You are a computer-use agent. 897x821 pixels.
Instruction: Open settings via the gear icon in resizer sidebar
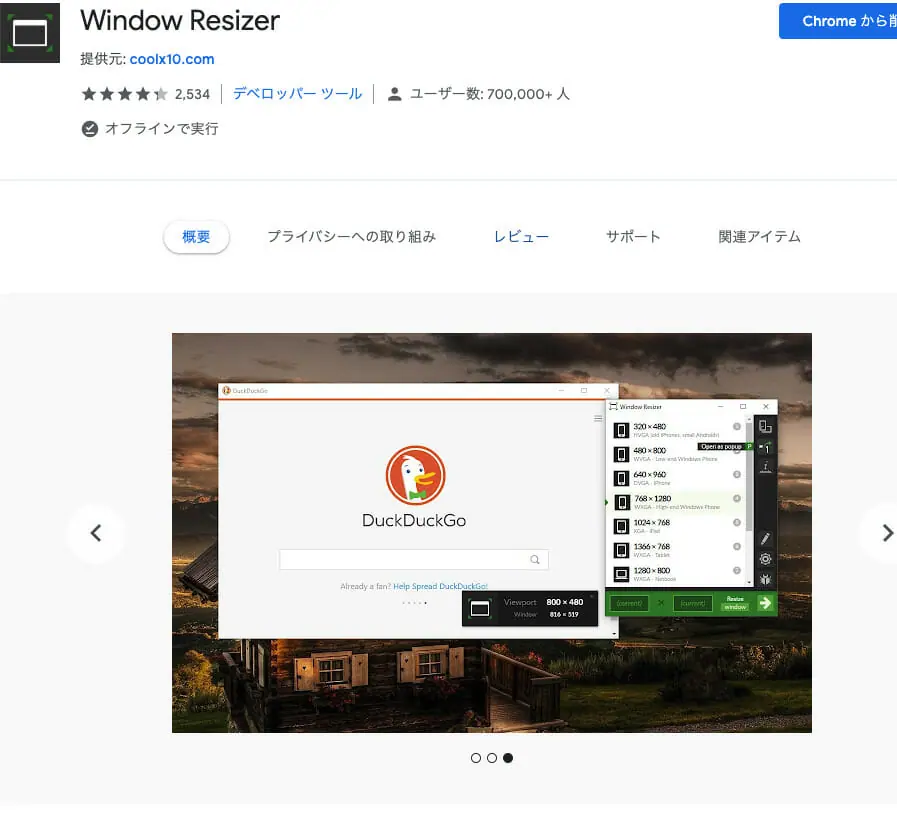click(766, 559)
